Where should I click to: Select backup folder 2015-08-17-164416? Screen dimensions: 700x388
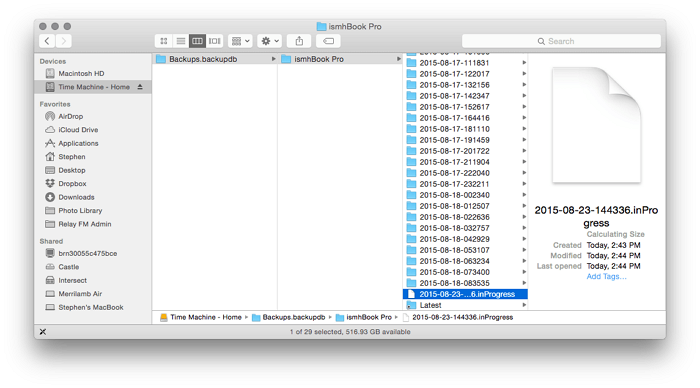click(465, 118)
